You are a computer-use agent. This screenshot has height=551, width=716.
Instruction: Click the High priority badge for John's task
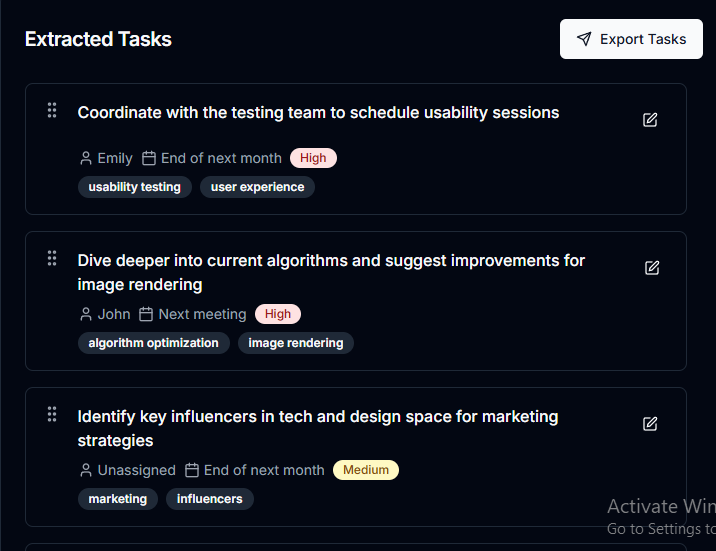click(x=278, y=314)
